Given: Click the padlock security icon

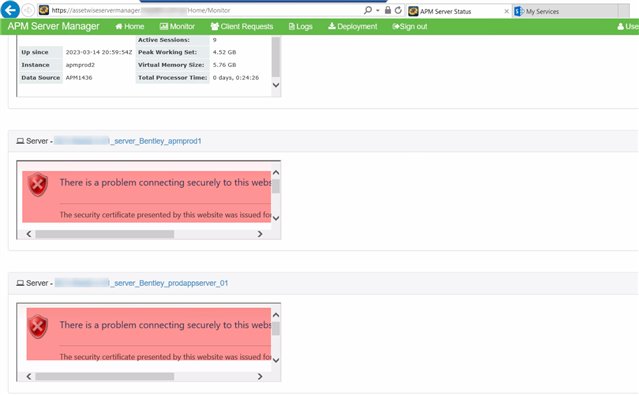Looking at the screenshot, I should 388,10.
